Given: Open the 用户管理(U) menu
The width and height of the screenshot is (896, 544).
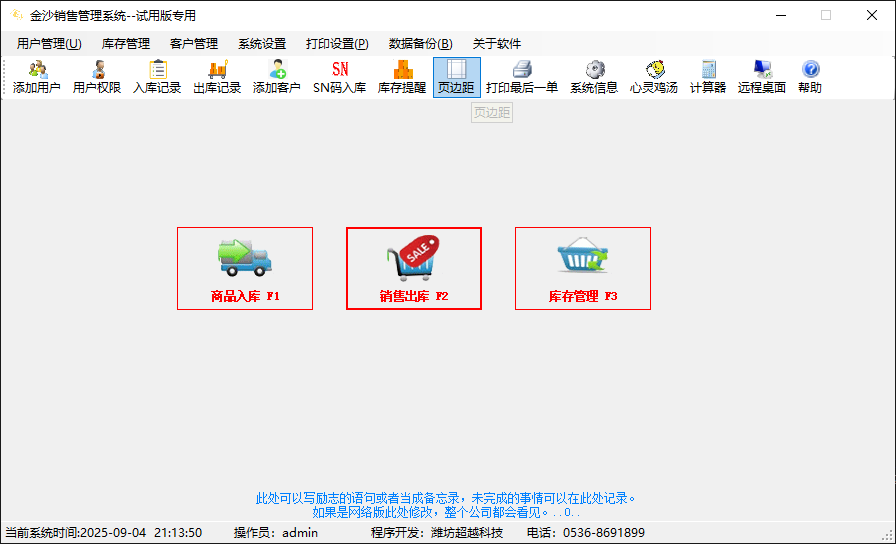Looking at the screenshot, I should (49, 44).
